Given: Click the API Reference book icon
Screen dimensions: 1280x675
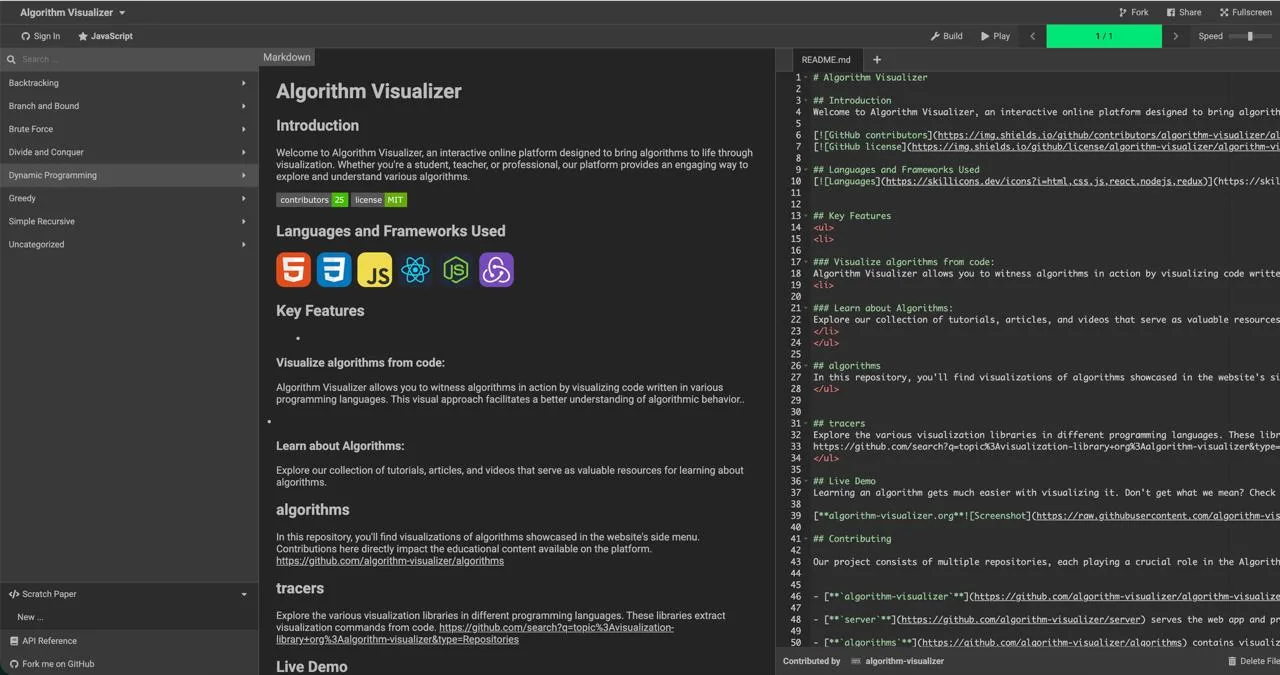Looking at the screenshot, I should pyautogui.click(x=14, y=641).
